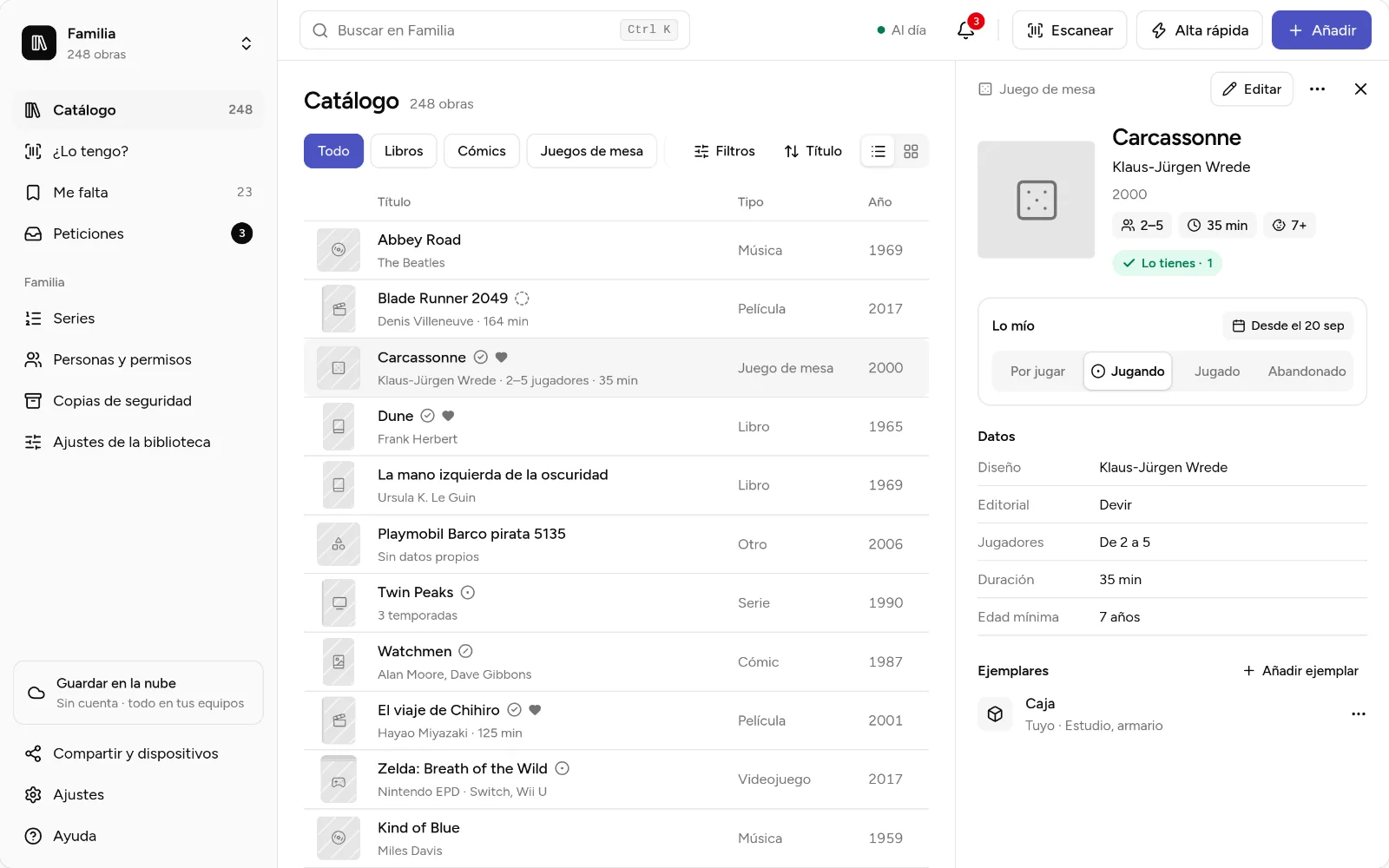Filter the catalog by Cómics
1389x868 pixels.
[x=482, y=151]
